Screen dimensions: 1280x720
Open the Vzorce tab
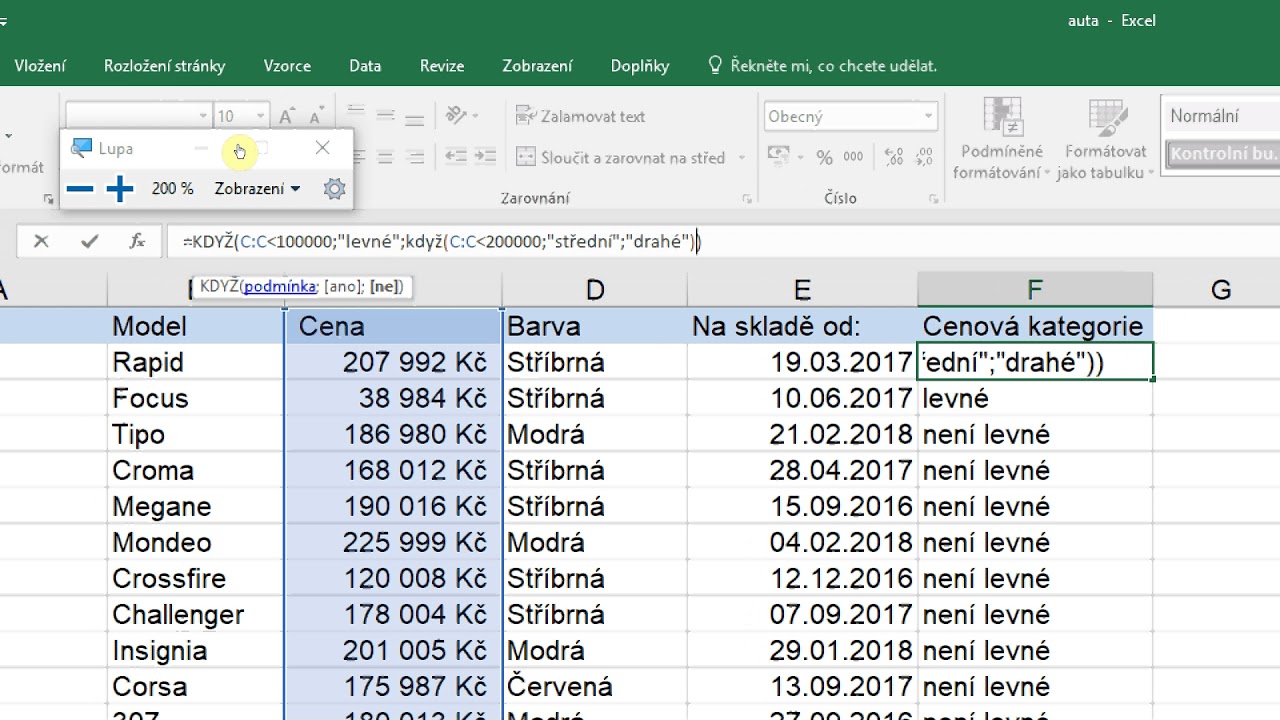[287, 66]
